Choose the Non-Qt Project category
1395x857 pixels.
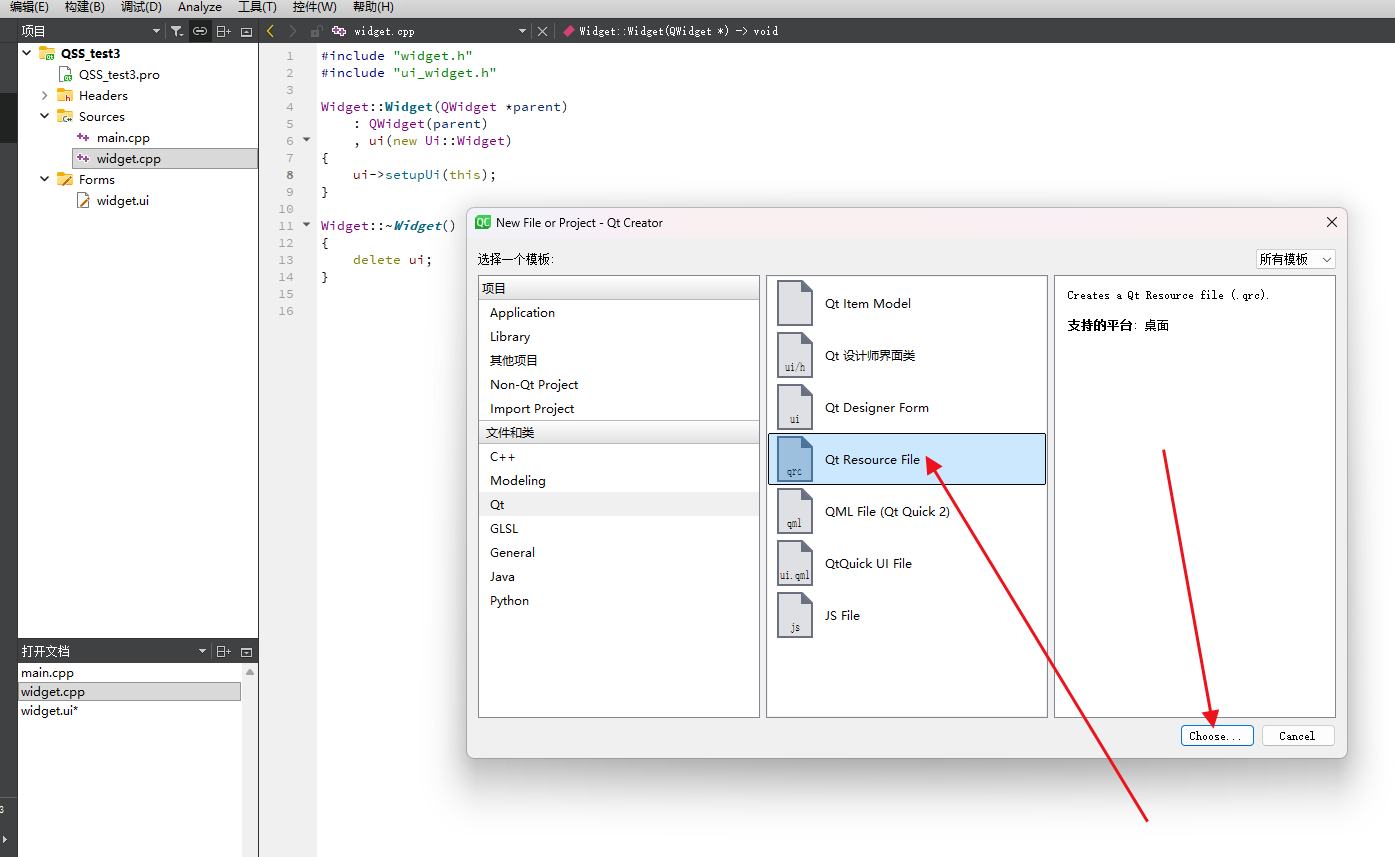(619, 385)
